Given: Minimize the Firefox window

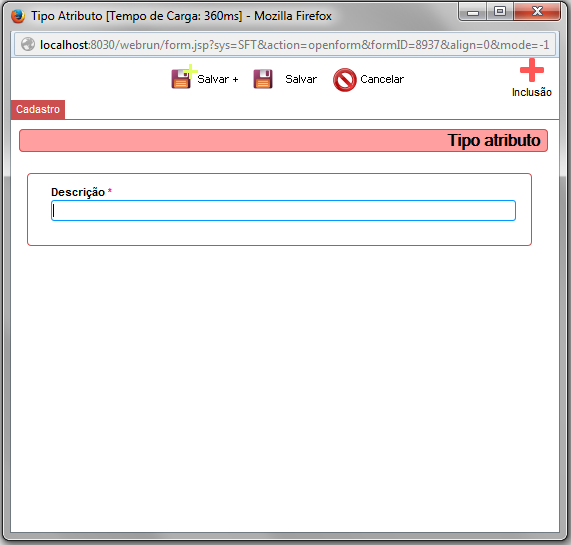Looking at the screenshot, I should (x=473, y=12).
